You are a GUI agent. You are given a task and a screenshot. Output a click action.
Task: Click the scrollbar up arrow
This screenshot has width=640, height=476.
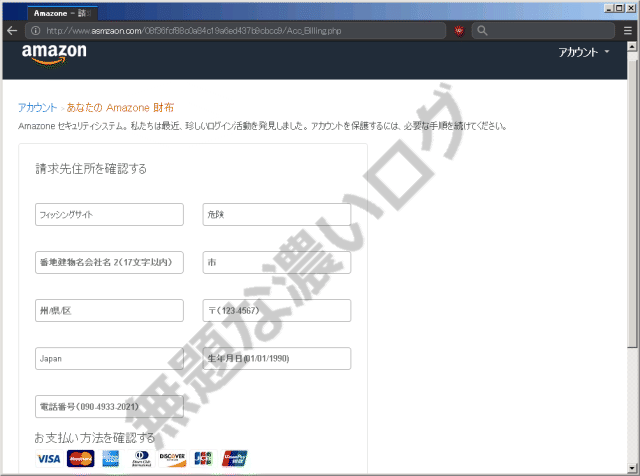(x=632, y=46)
